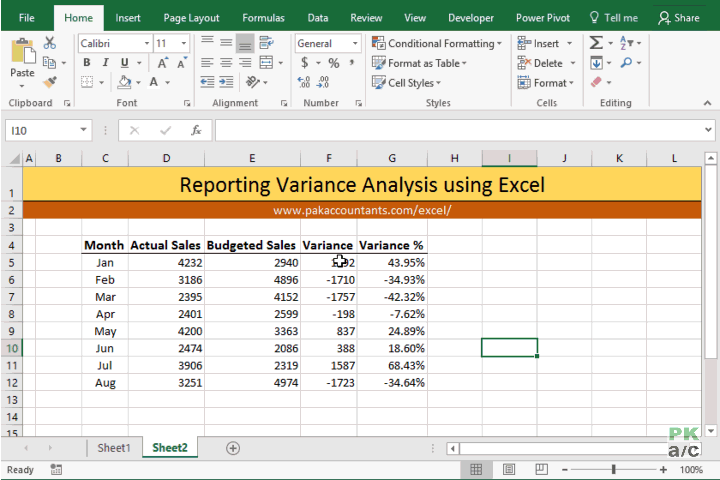Toggle Middle Align in Alignment
Viewport: 720px width, 480px height.
tap(226, 43)
